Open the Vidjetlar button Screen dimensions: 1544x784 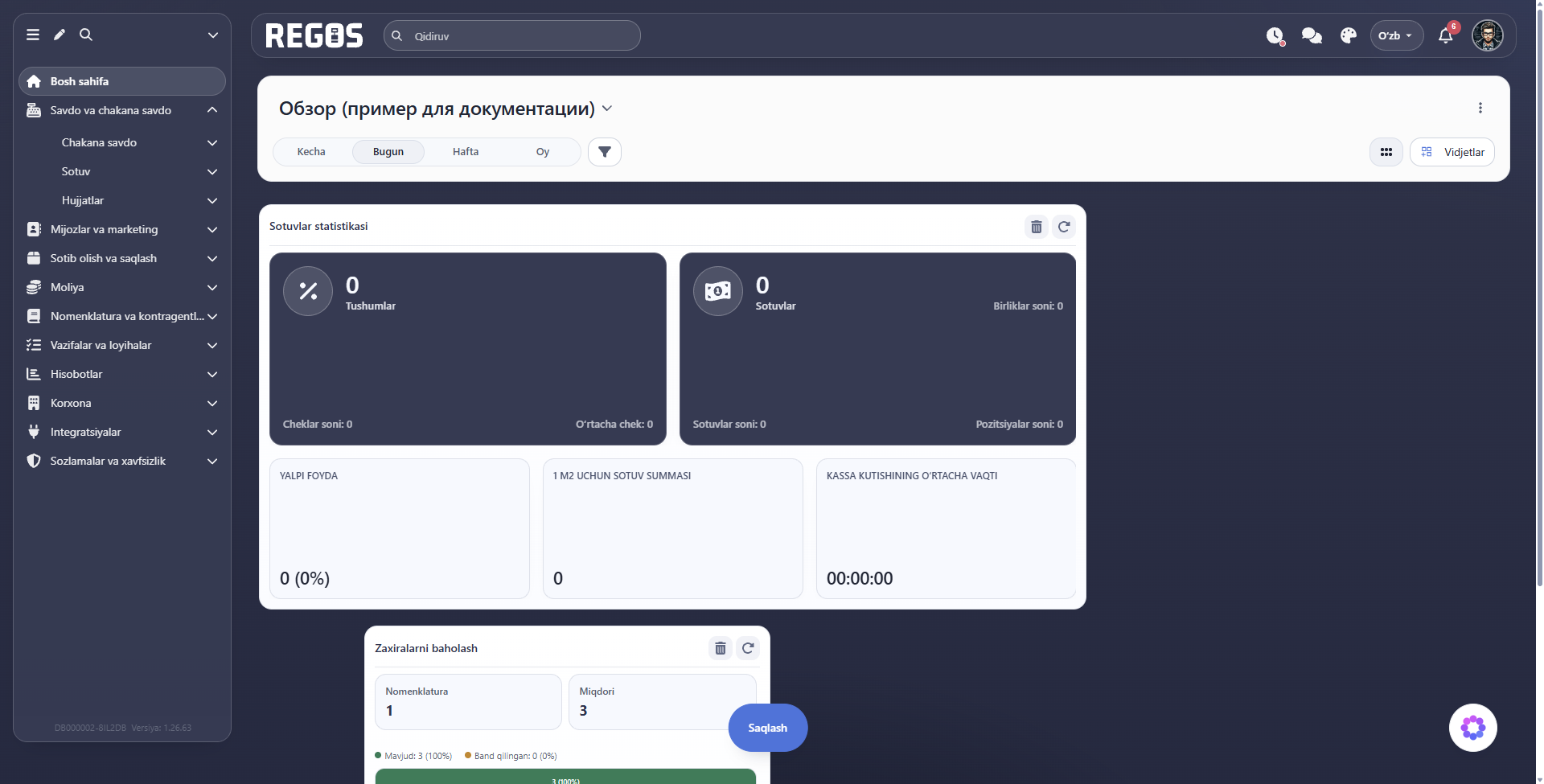[1452, 152]
